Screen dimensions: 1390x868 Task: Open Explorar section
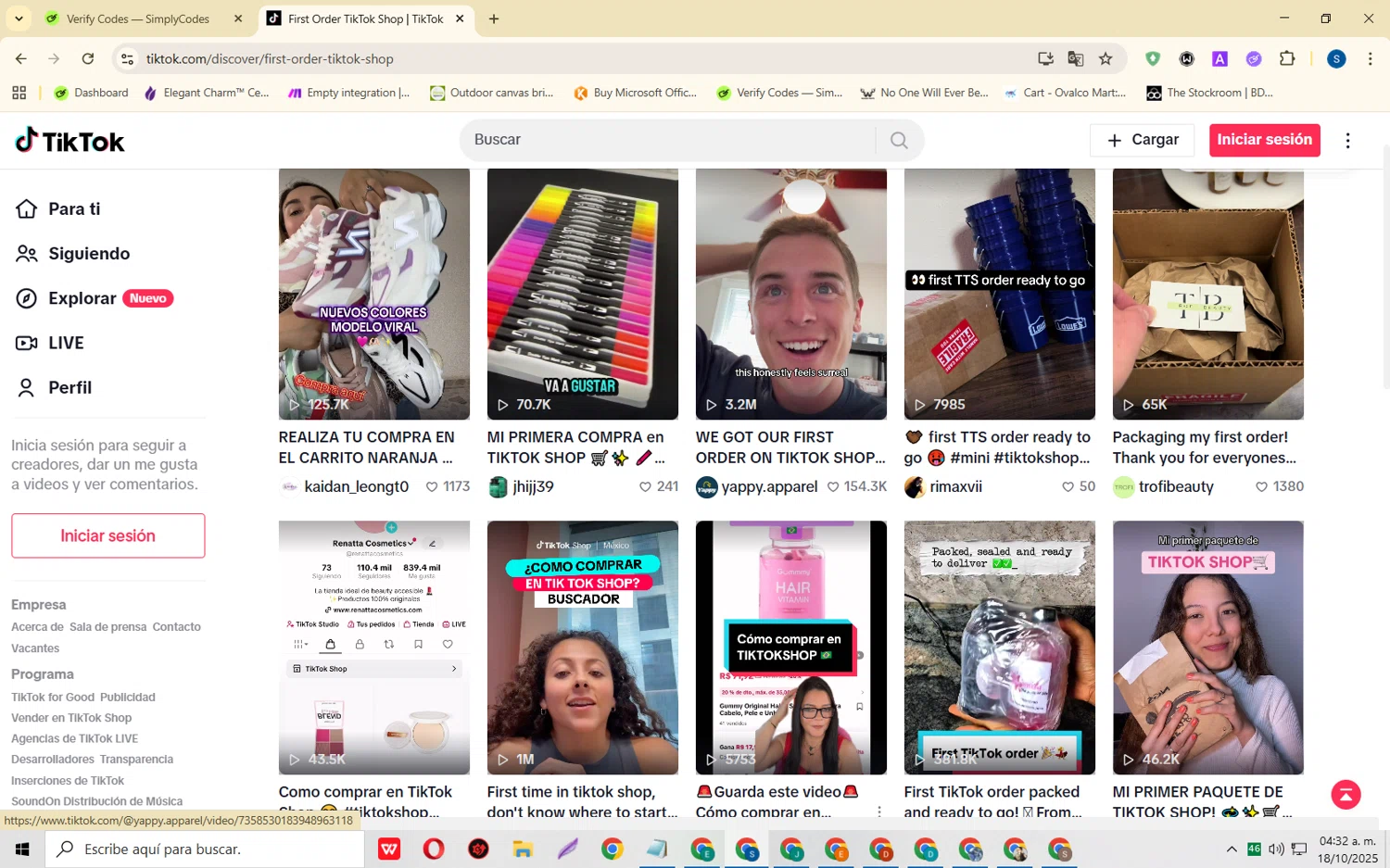click(x=94, y=298)
